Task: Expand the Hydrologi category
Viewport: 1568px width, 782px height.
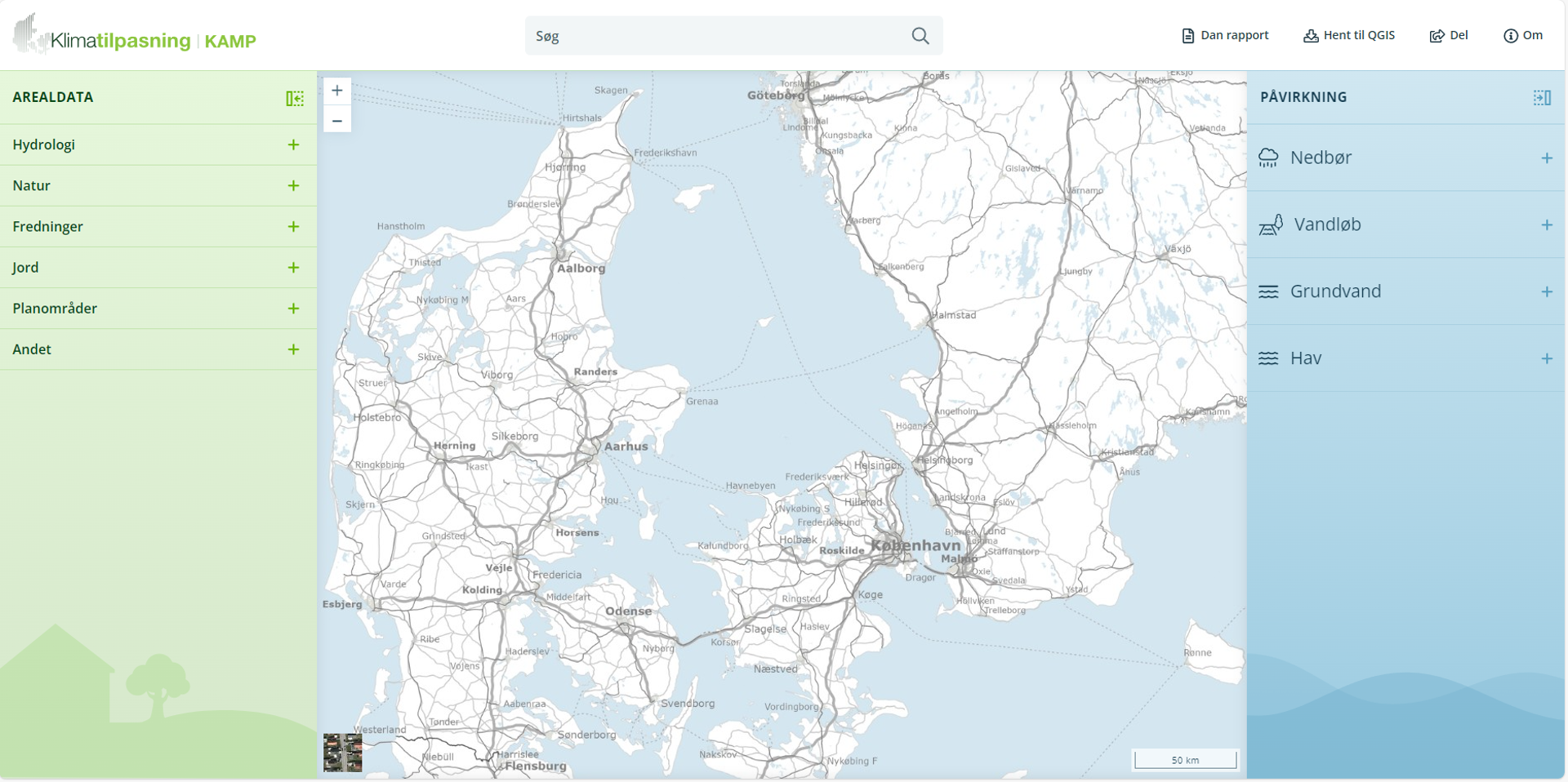Action: point(294,145)
